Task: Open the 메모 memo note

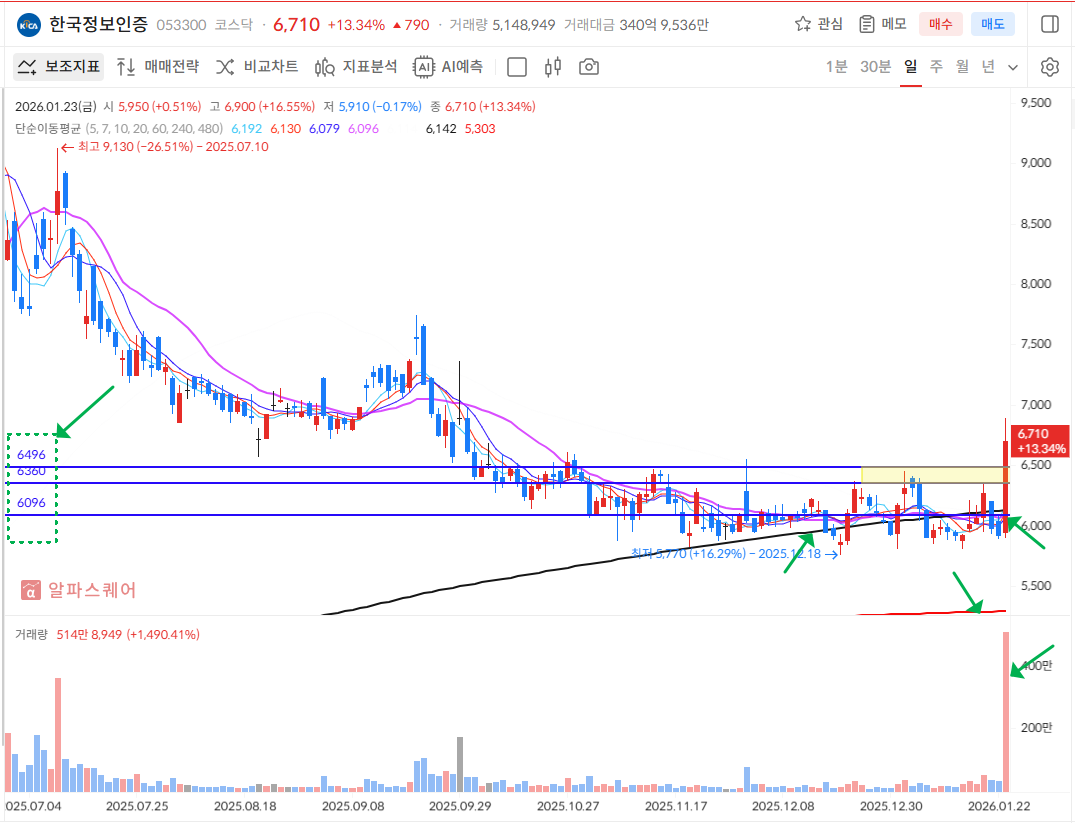Action: click(882, 24)
